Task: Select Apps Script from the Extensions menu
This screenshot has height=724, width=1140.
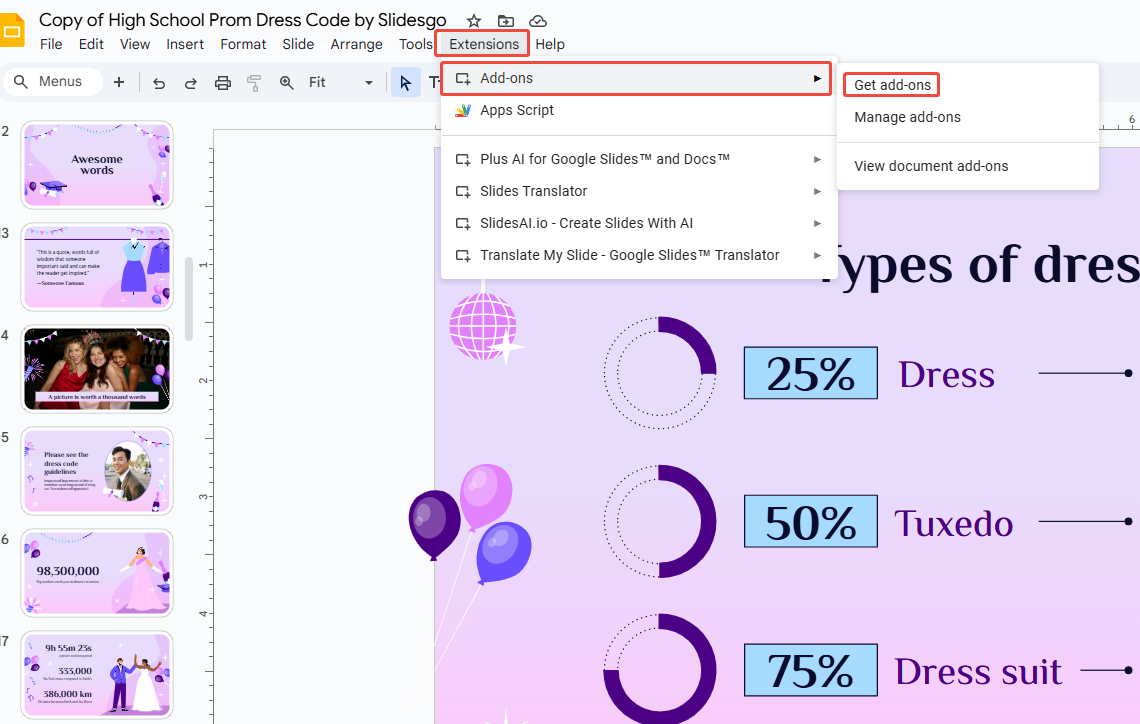Action: 516,110
